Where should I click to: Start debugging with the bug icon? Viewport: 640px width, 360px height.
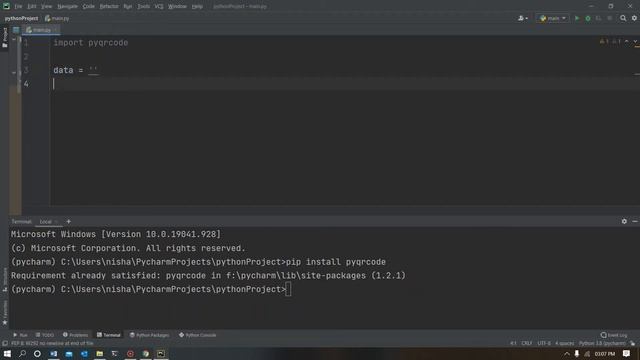click(x=588, y=18)
